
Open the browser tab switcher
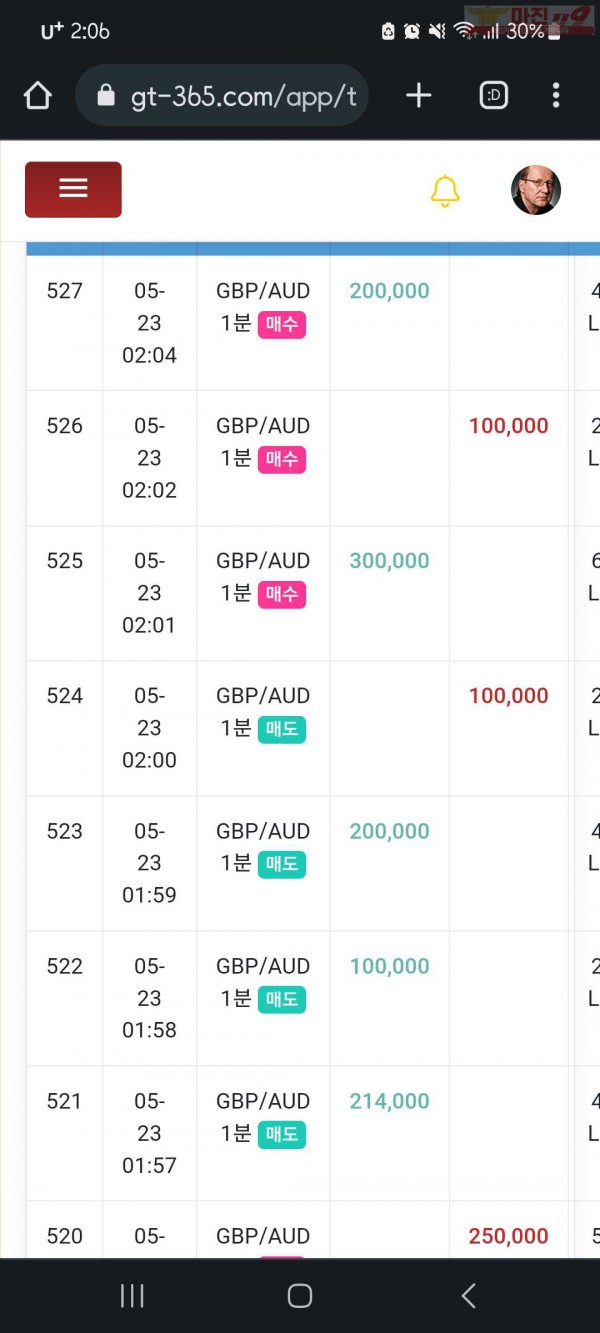point(494,95)
